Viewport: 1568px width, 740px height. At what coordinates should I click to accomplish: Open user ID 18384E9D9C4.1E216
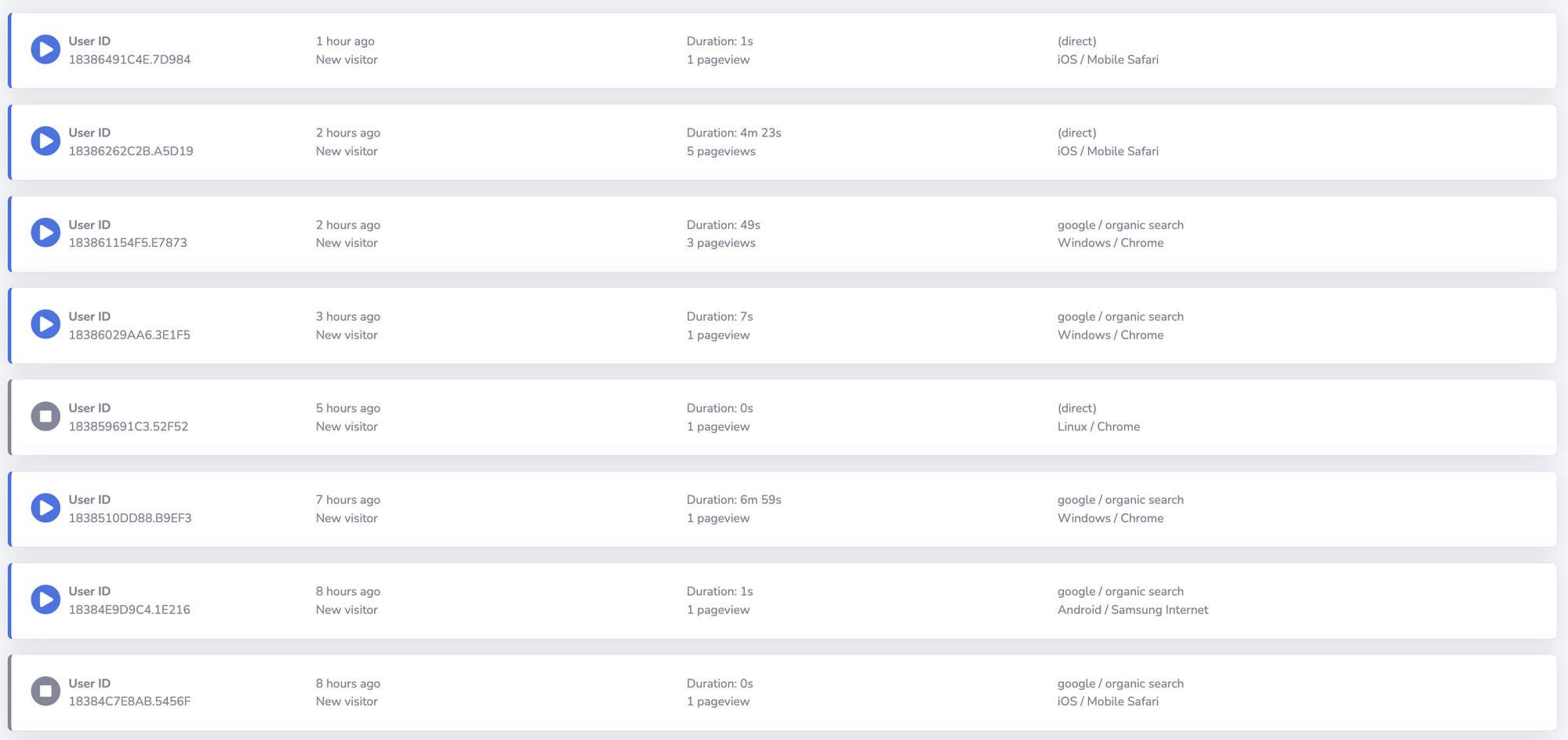[129, 610]
